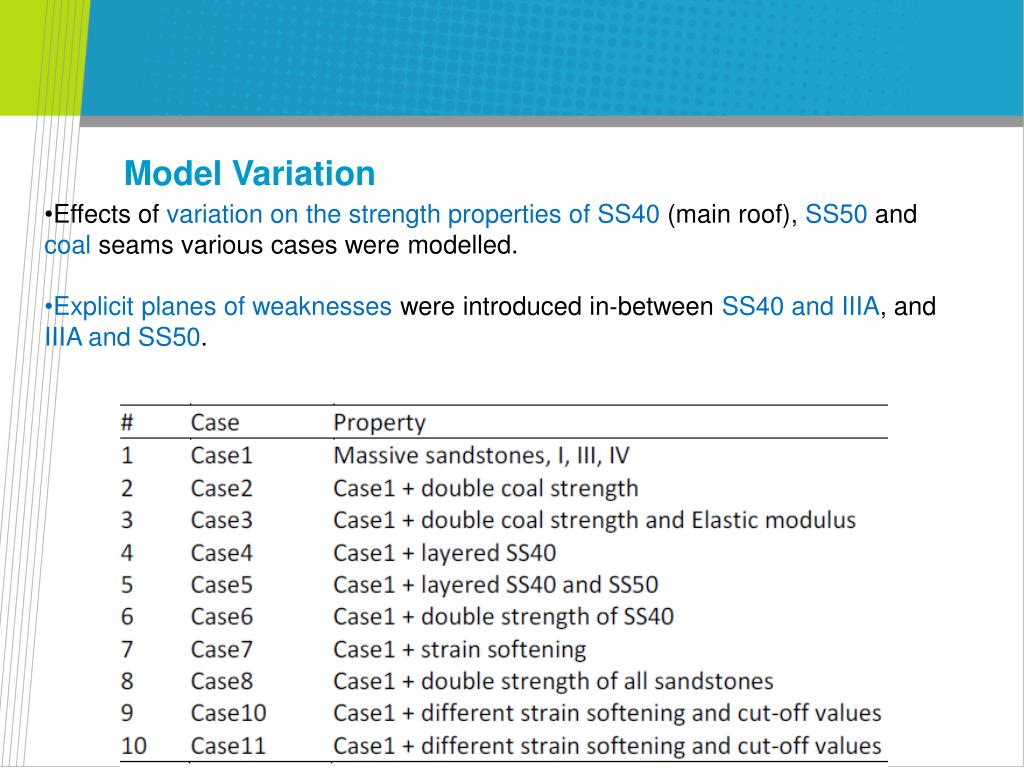Click the cell 'Case8'
Viewport: 1024px width, 768px height.
pyautogui.click(x=221, y=681)
